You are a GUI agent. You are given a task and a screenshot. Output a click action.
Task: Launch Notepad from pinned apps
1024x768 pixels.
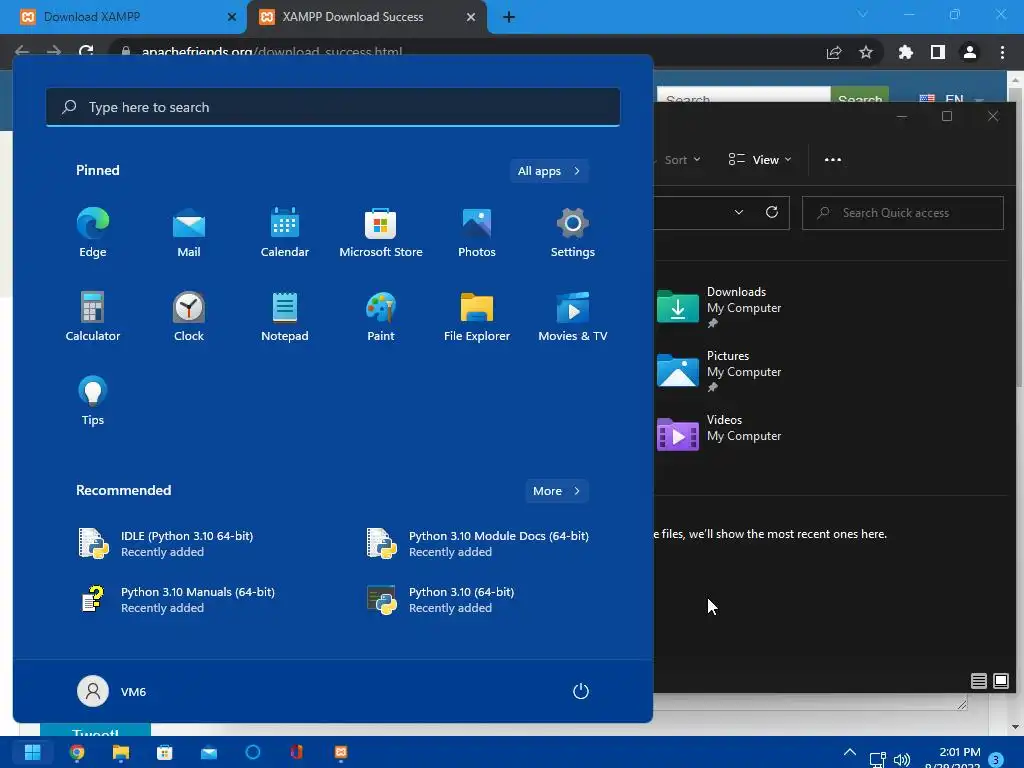tap(285, 317)
